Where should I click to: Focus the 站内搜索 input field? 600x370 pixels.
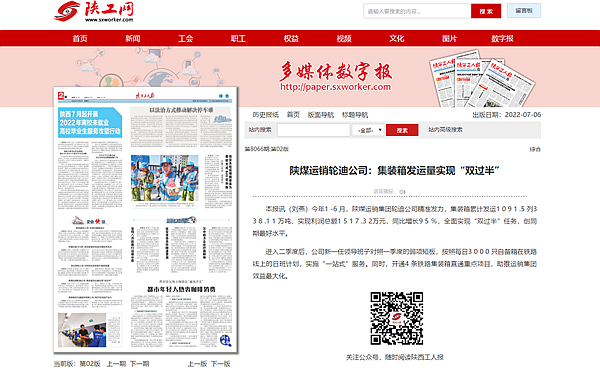[x=313, y=130]
